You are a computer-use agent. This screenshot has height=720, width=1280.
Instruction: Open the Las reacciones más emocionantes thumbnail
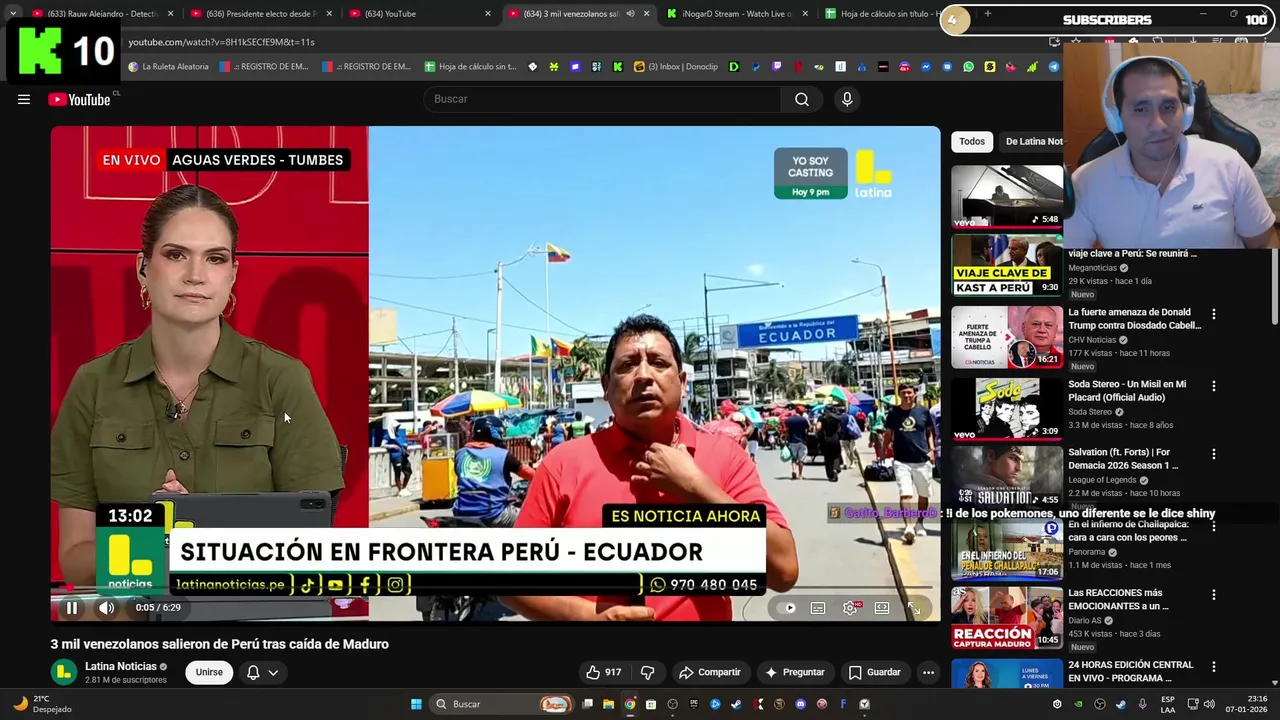[1007, 617]
